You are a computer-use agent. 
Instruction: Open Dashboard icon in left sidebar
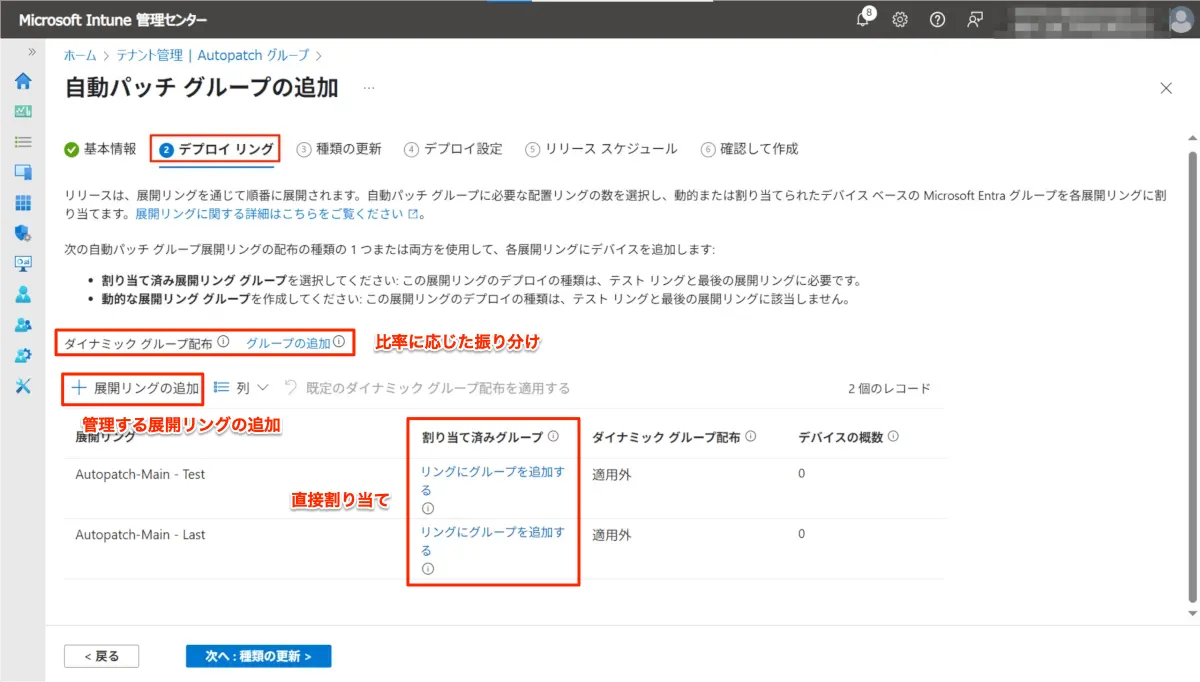(22, 112)
